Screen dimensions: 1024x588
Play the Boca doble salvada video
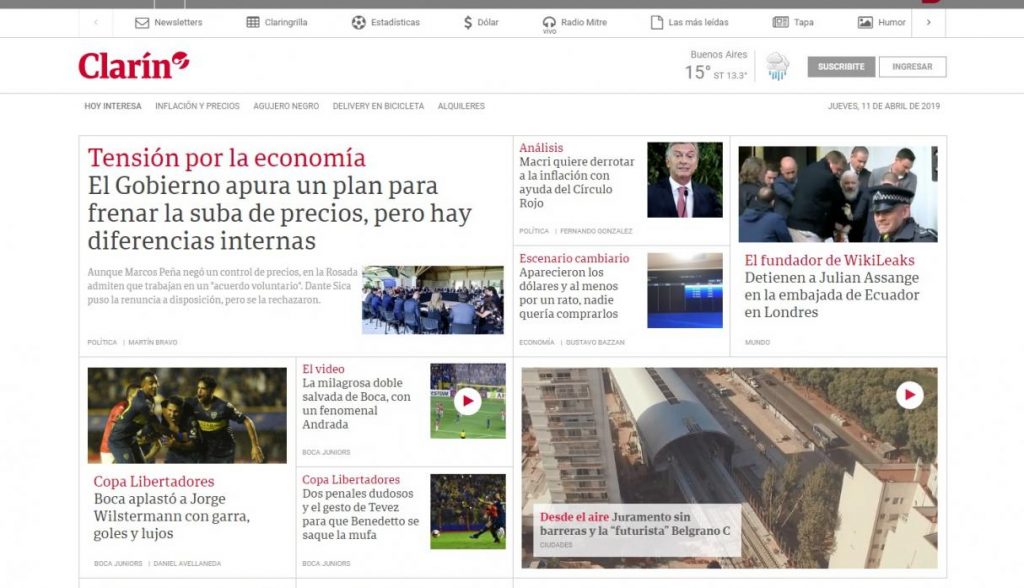pyautogui.click(x=468, y=401)
